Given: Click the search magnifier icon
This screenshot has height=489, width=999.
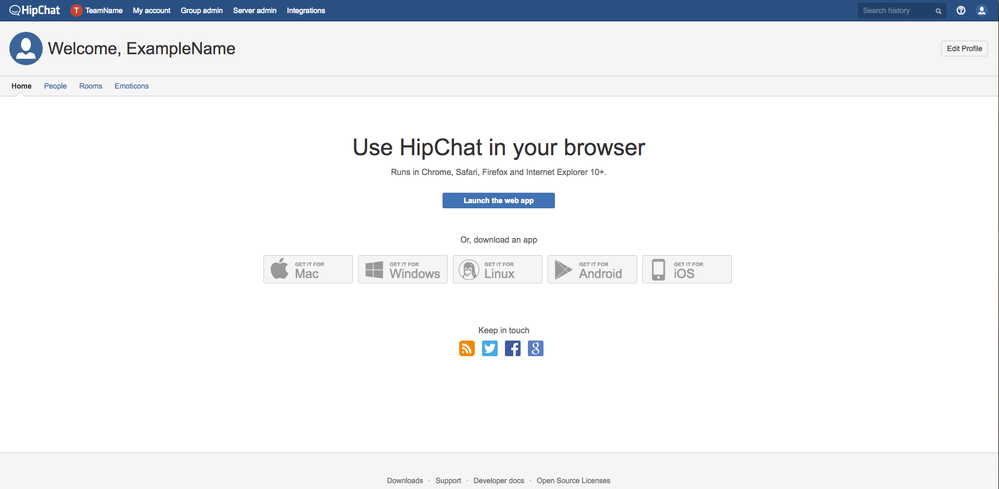Looking at the screenshot, I should [x=938, y=11].
